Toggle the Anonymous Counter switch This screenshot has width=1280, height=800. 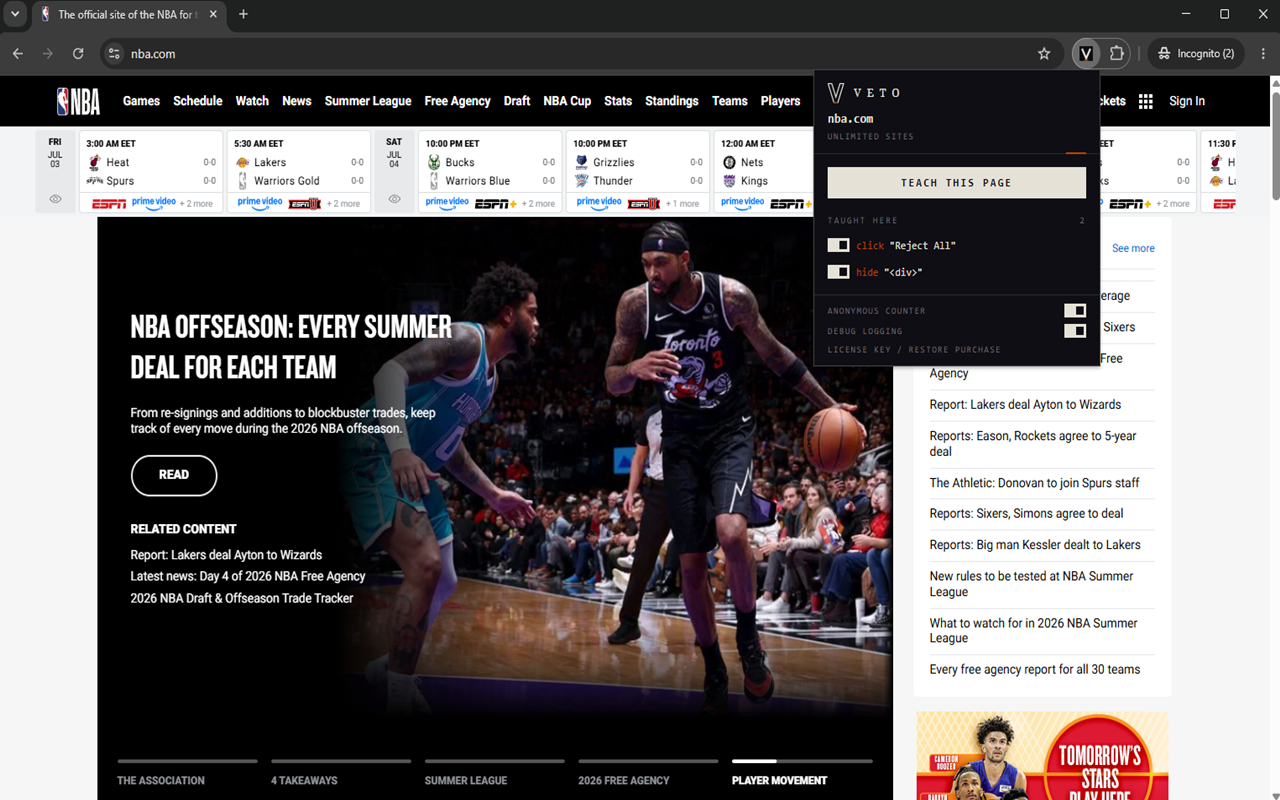click(x=1075, y=311)
